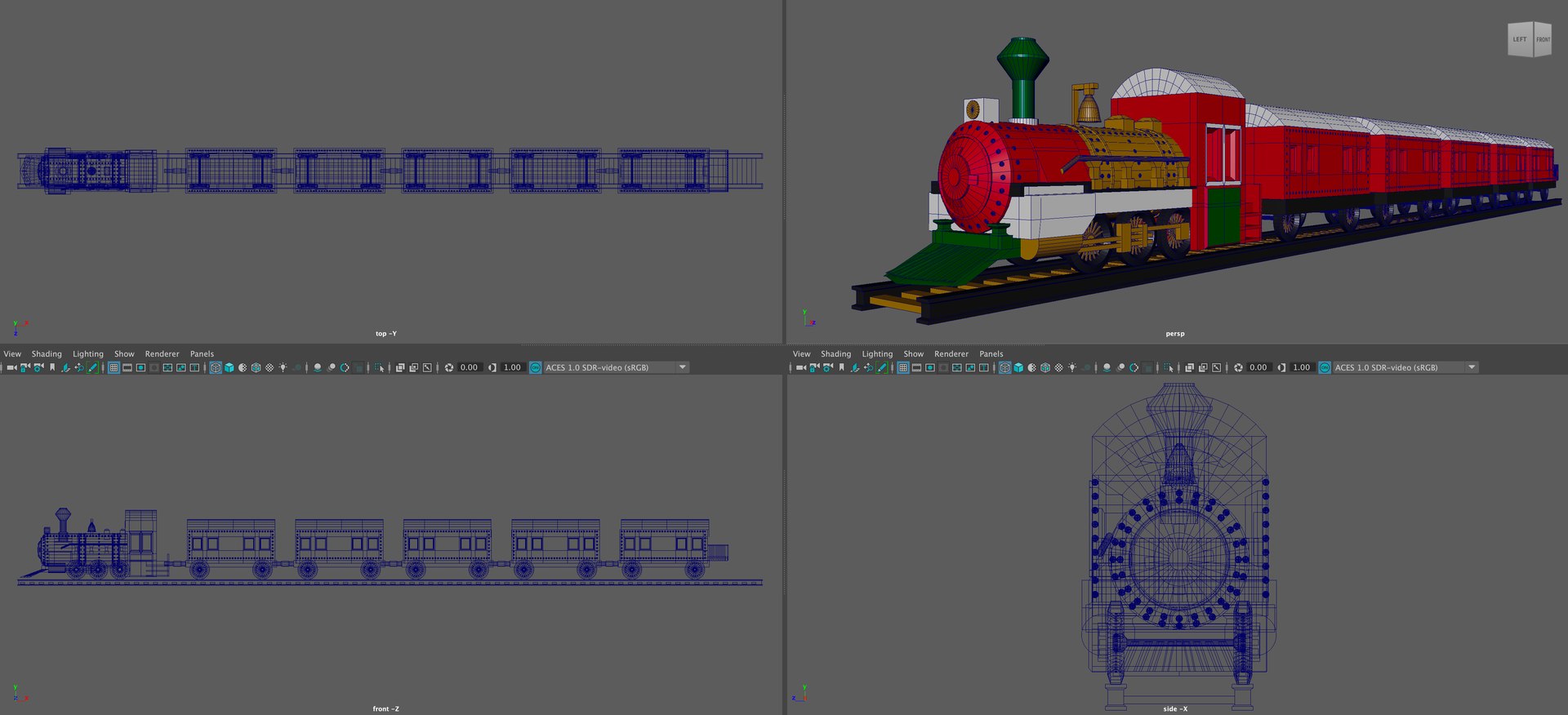1568x715 pixels.
Task: Toggle X-ray mode in front view toolbar
Action: 400,367
